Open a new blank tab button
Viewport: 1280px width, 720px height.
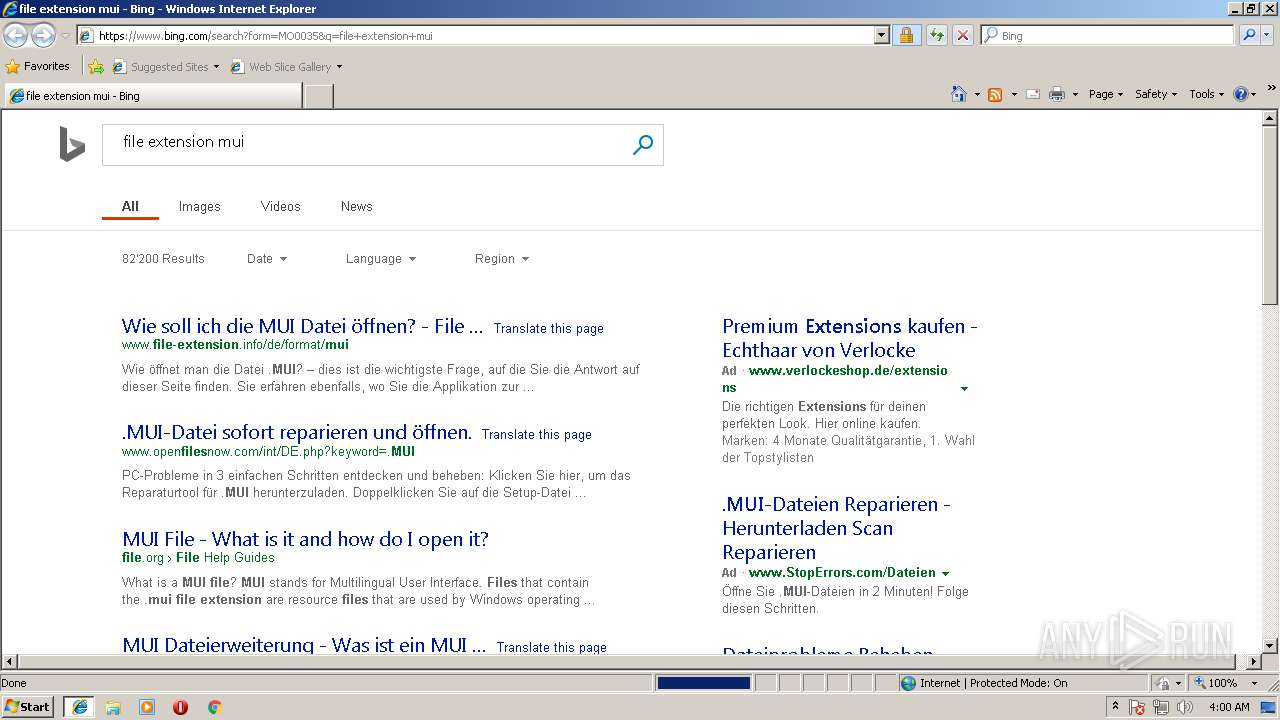[x=318, y=96]
